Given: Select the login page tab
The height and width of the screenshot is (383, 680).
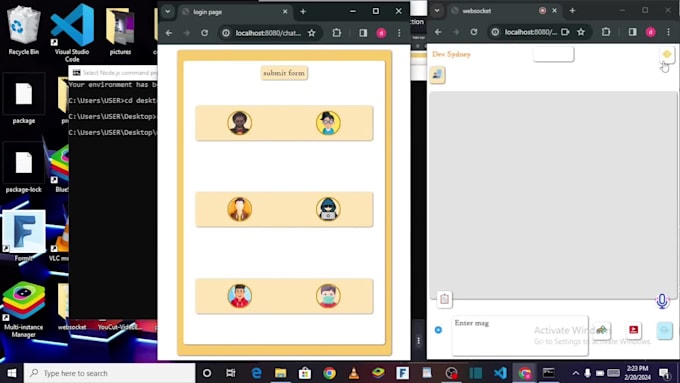Looking at the screenshot, I should coord(235,12).
